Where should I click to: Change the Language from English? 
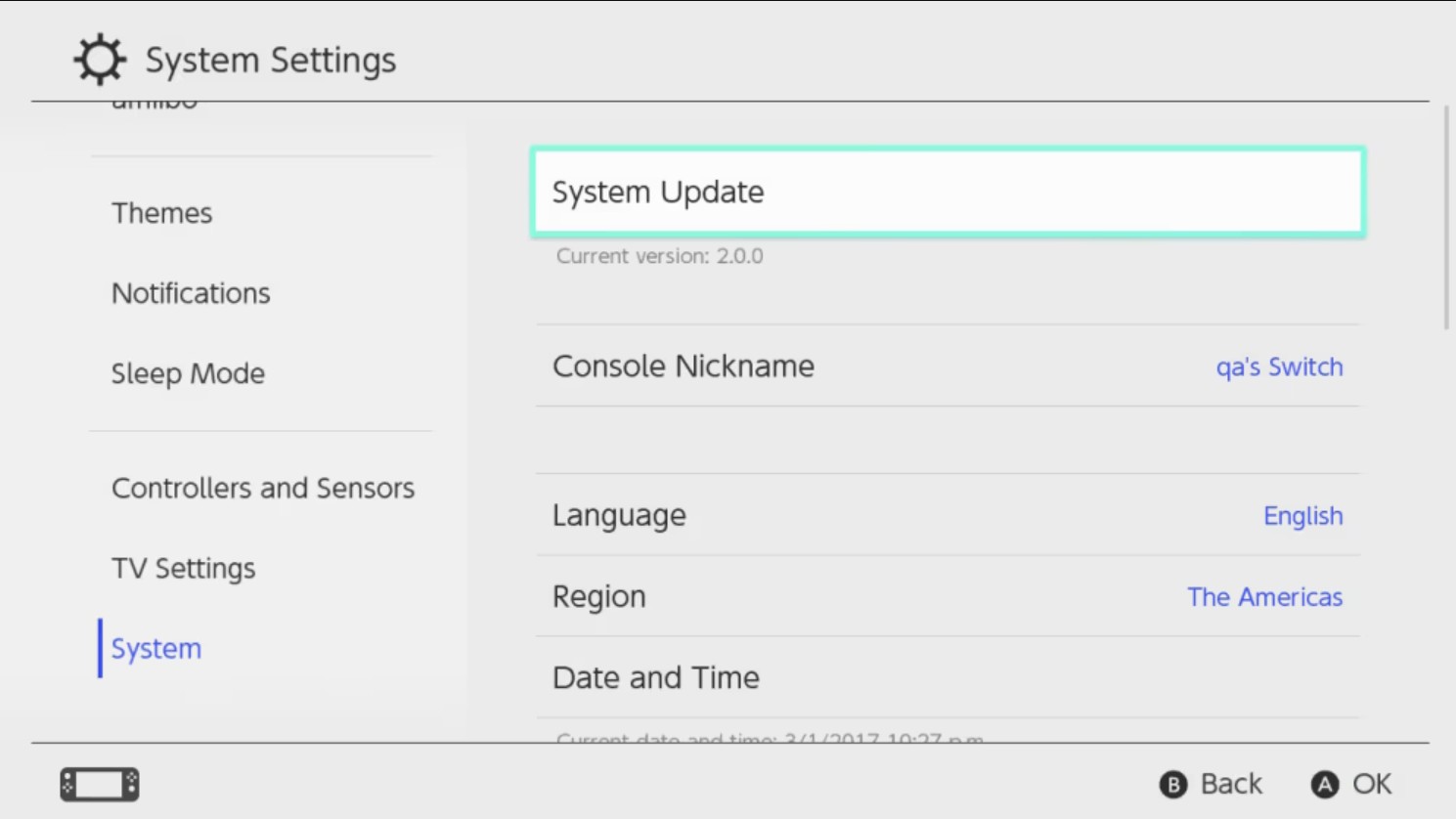pos(947,515)
